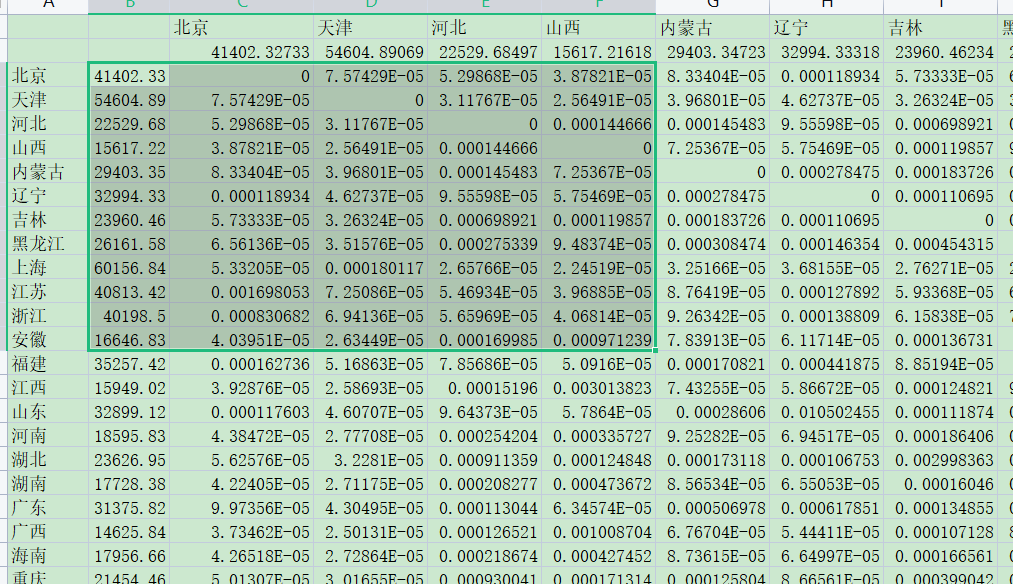Click 0.000335727 in the 河南 row

coord(598,436)
